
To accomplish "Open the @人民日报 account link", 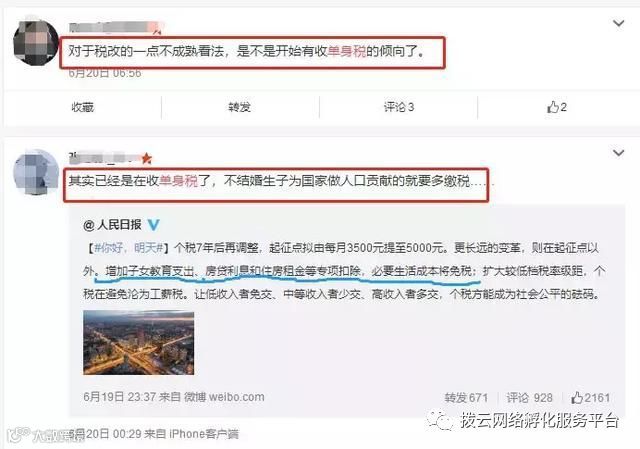I will [112, 225].
